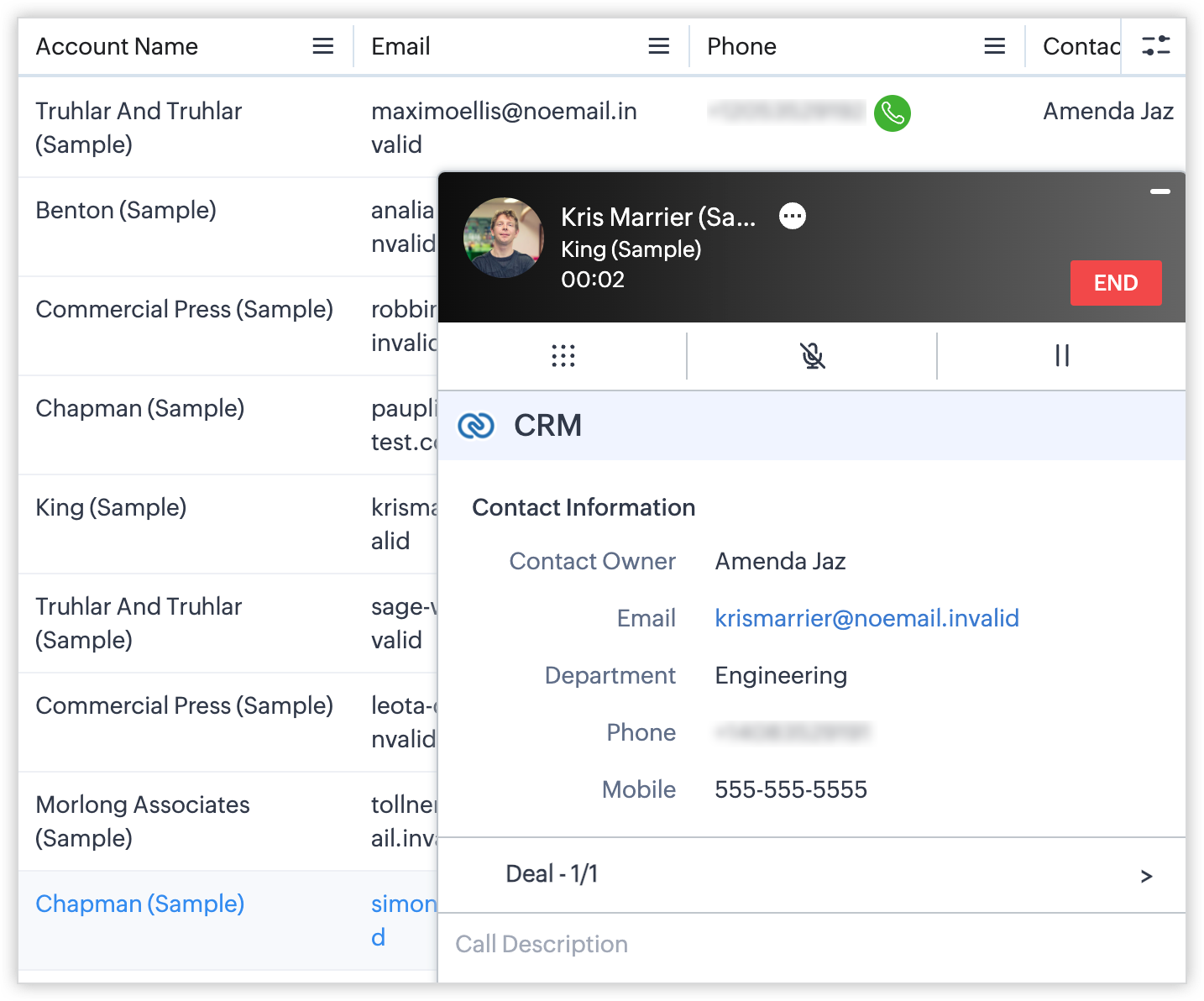This screenshot has width=1204, height=1001.
Task: Click the Email column header
Action: (x=400, y=46)
